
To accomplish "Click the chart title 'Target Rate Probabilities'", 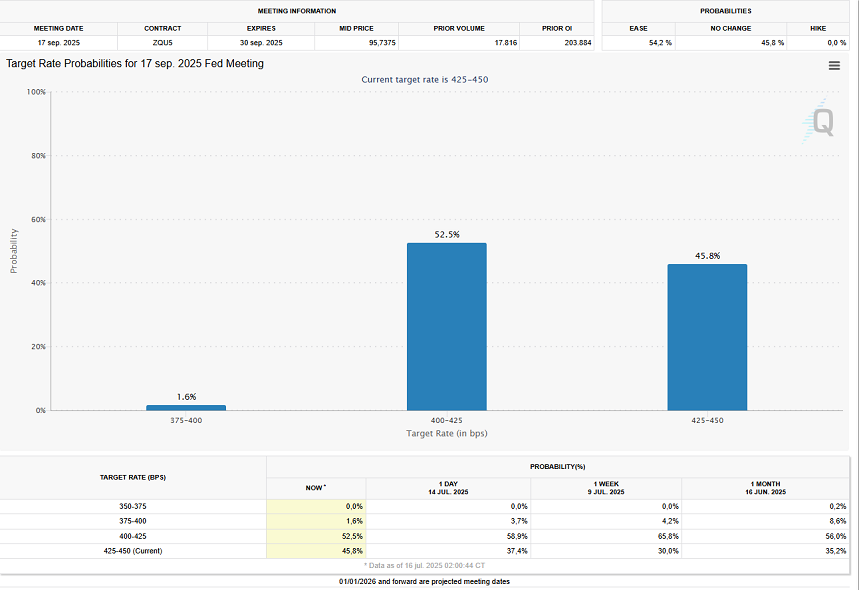I will click(x=135, y=64).
